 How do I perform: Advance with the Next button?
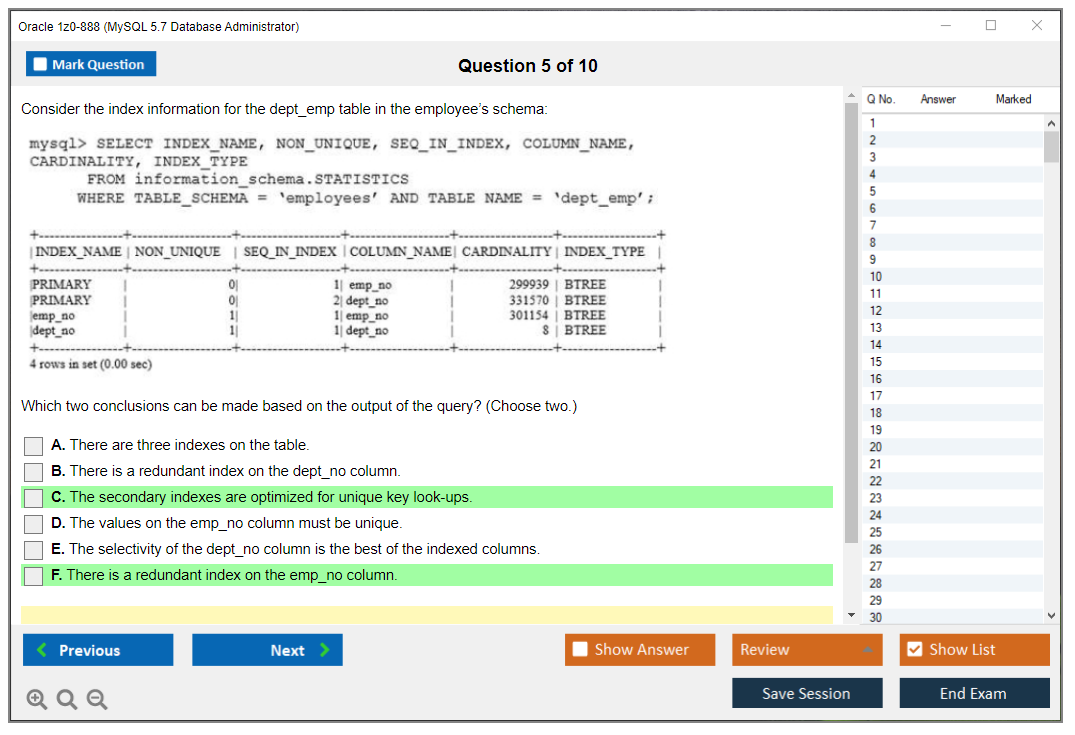tap(267, 650)
